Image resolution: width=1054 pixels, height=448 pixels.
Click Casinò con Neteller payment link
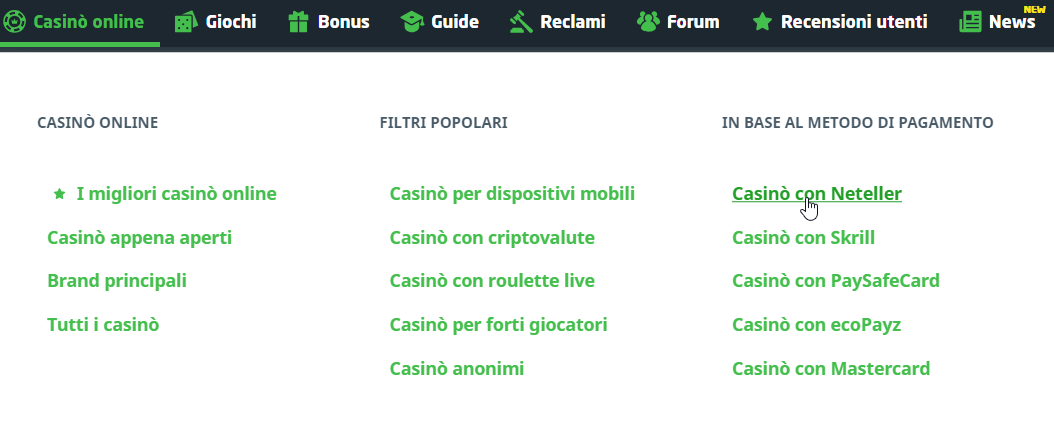coord(816,194)
